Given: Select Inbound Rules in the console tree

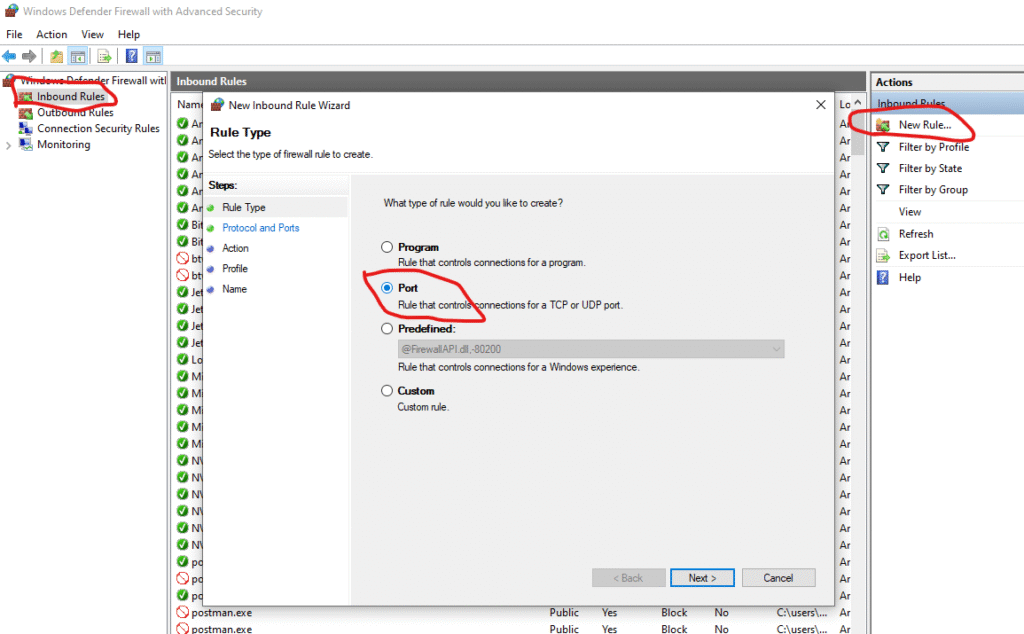Looking at the screenshot, I should coord(71,97).
